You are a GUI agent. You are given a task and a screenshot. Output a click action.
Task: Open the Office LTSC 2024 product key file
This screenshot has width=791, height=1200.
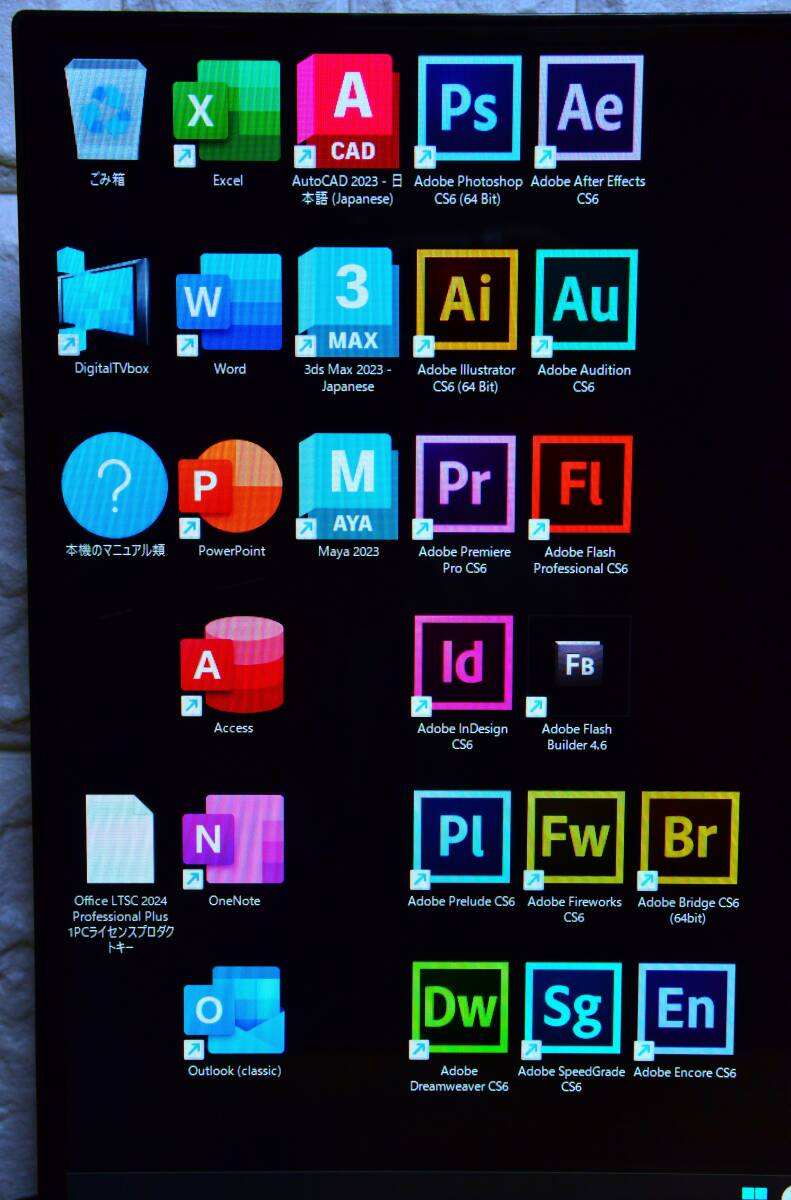tap(120, 840)
